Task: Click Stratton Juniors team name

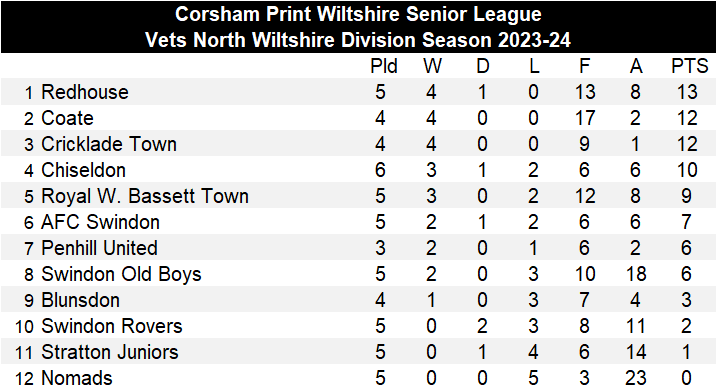Action: click(110, 353)
